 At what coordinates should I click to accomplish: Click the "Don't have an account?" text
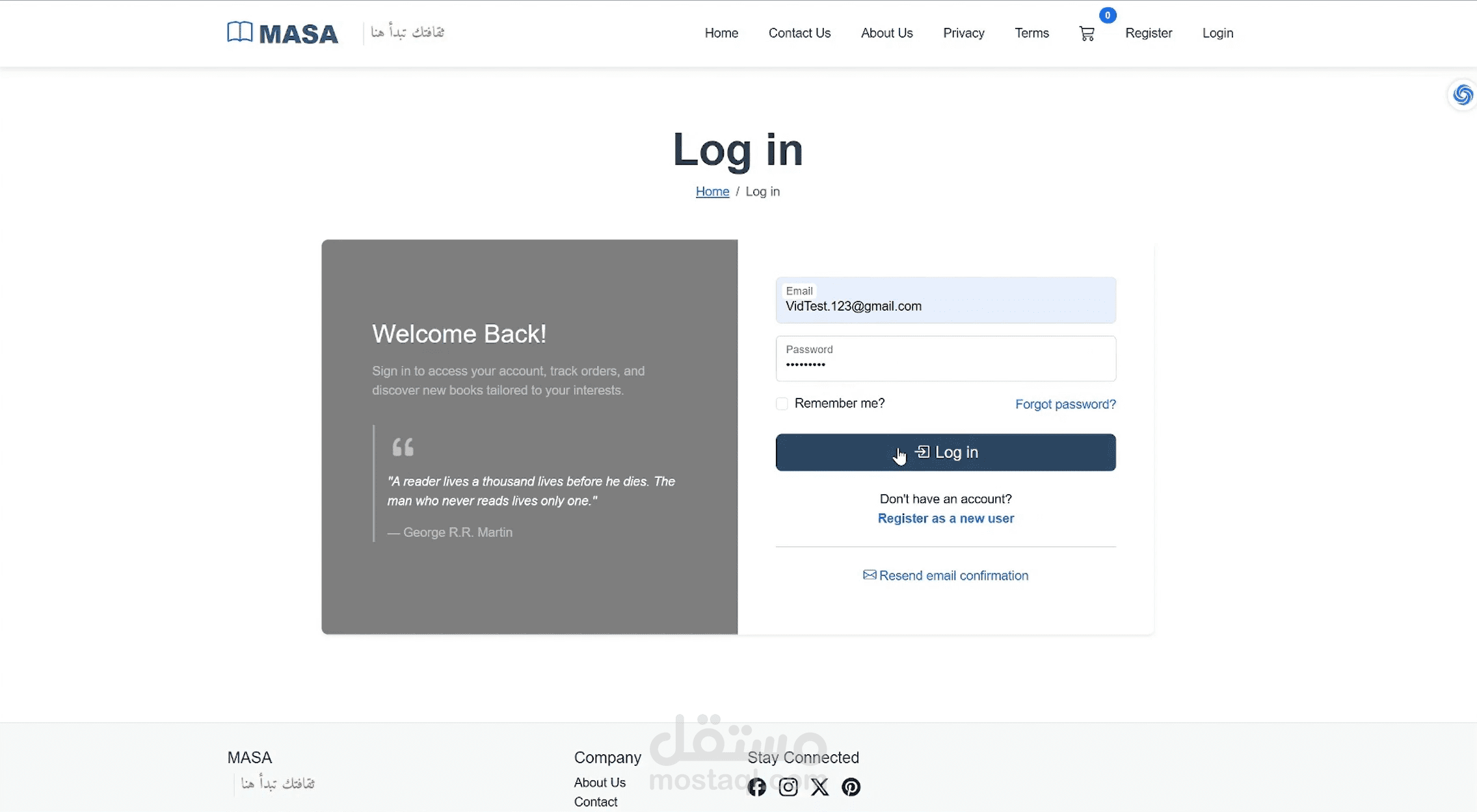pyautogui.click(x=946, y=499)
